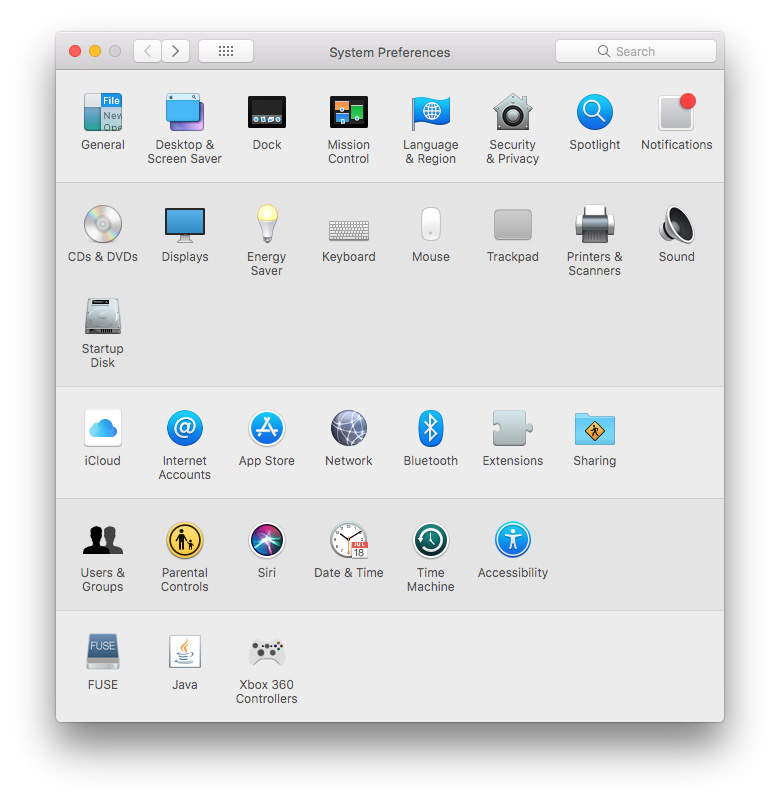780x802 pixels.
Task: Click the yellow minimize window button
Action: [95, 51]
